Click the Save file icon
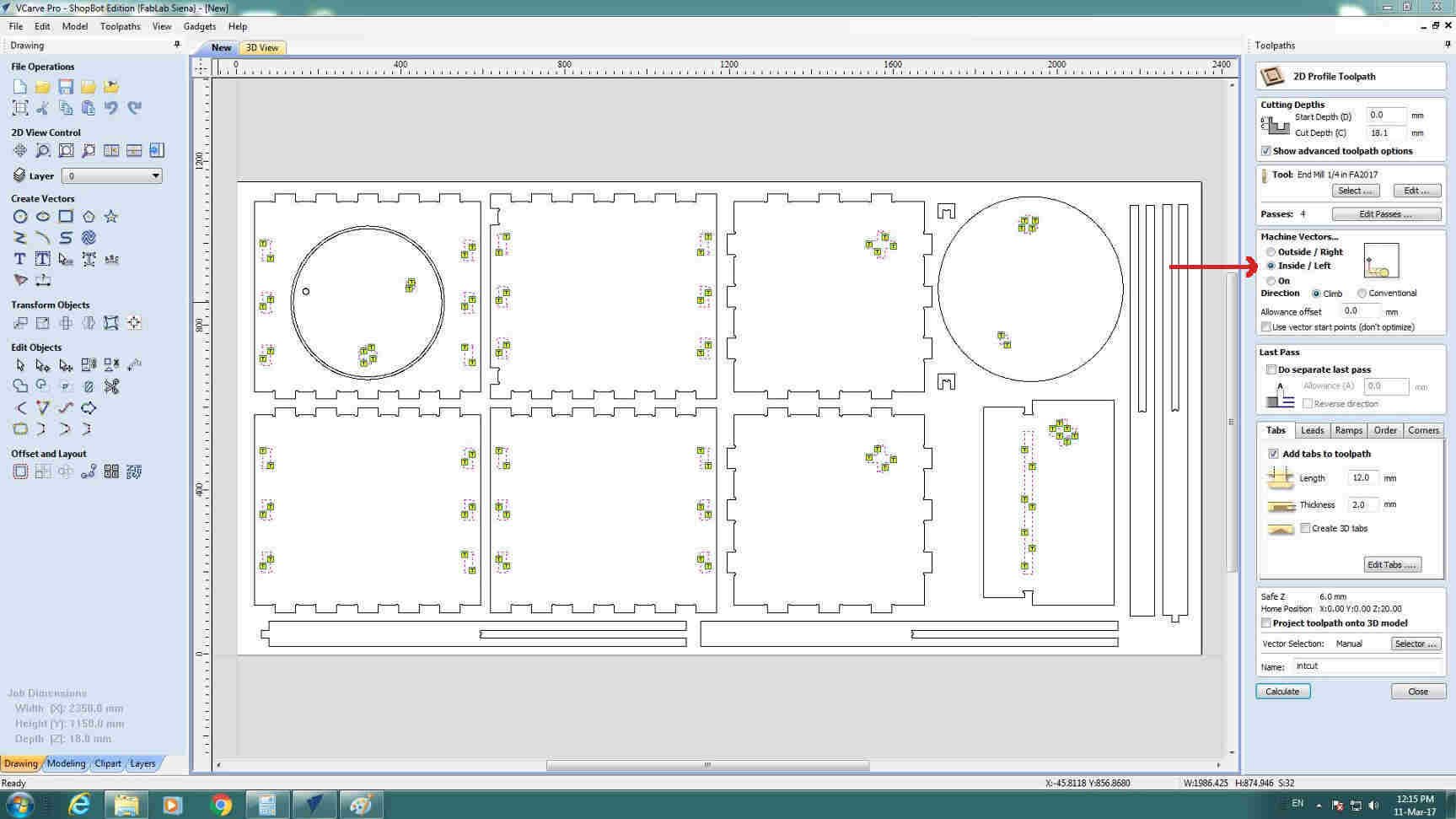The height and width of the screenshot is (819, 1456). coord(66,86)
